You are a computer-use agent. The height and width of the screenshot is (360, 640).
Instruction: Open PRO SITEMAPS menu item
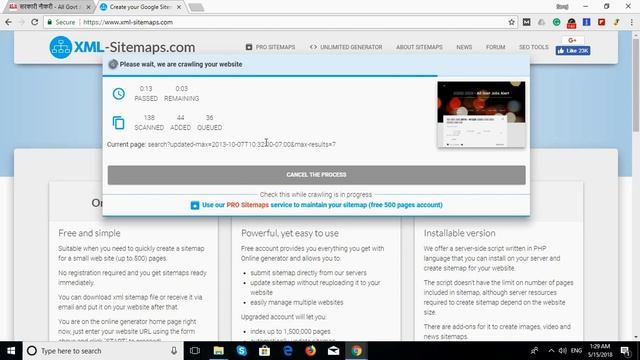click(x=270, y=47)
